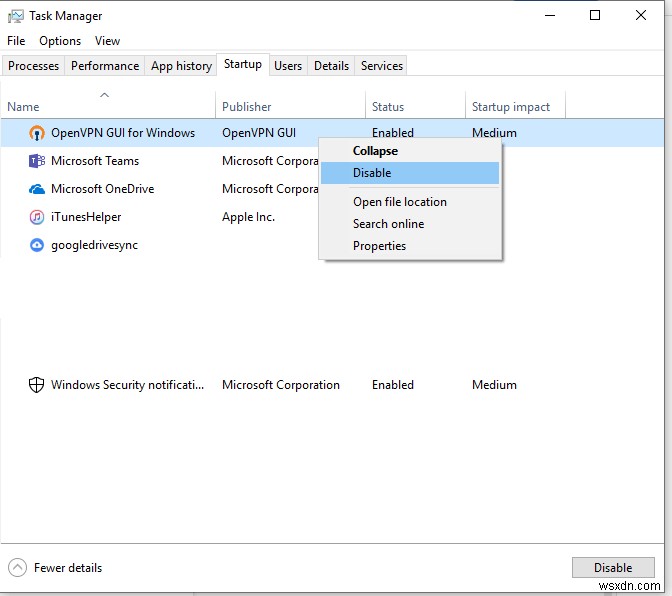This screenshot has width=672, height=596.
Task: Click the iTunesHelper music note icon
Action: (37, 217)
